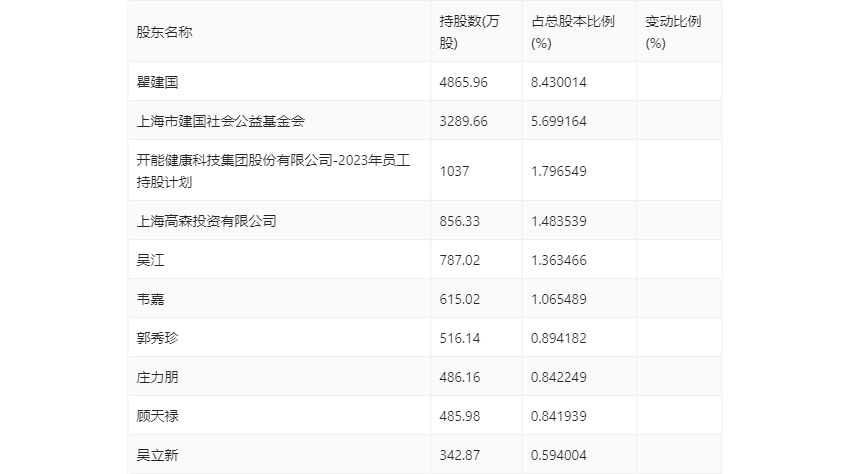Image resolution: width=850 pixels, height=474 pixels.
Task: Select the value 4865.96
Action: [463, 82]
